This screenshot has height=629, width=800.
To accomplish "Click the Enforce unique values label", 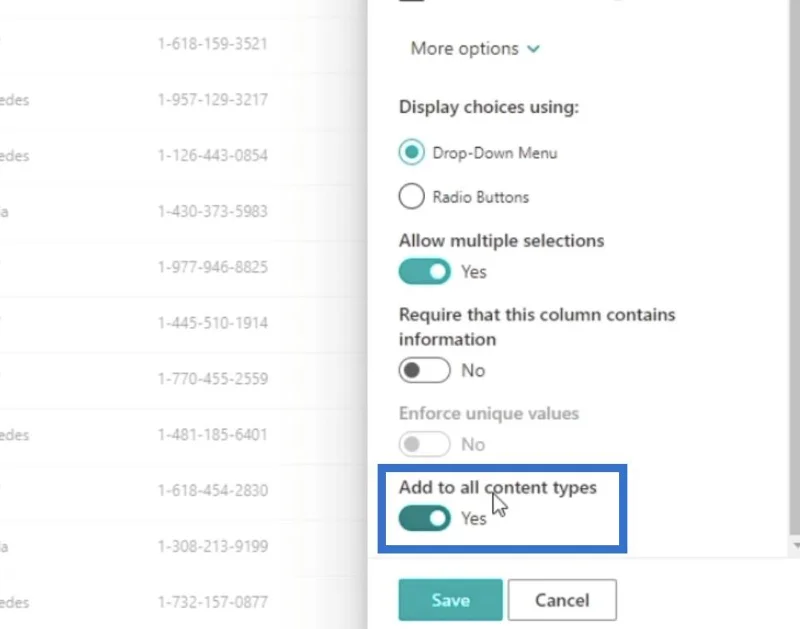I will [x=489, y=413].
